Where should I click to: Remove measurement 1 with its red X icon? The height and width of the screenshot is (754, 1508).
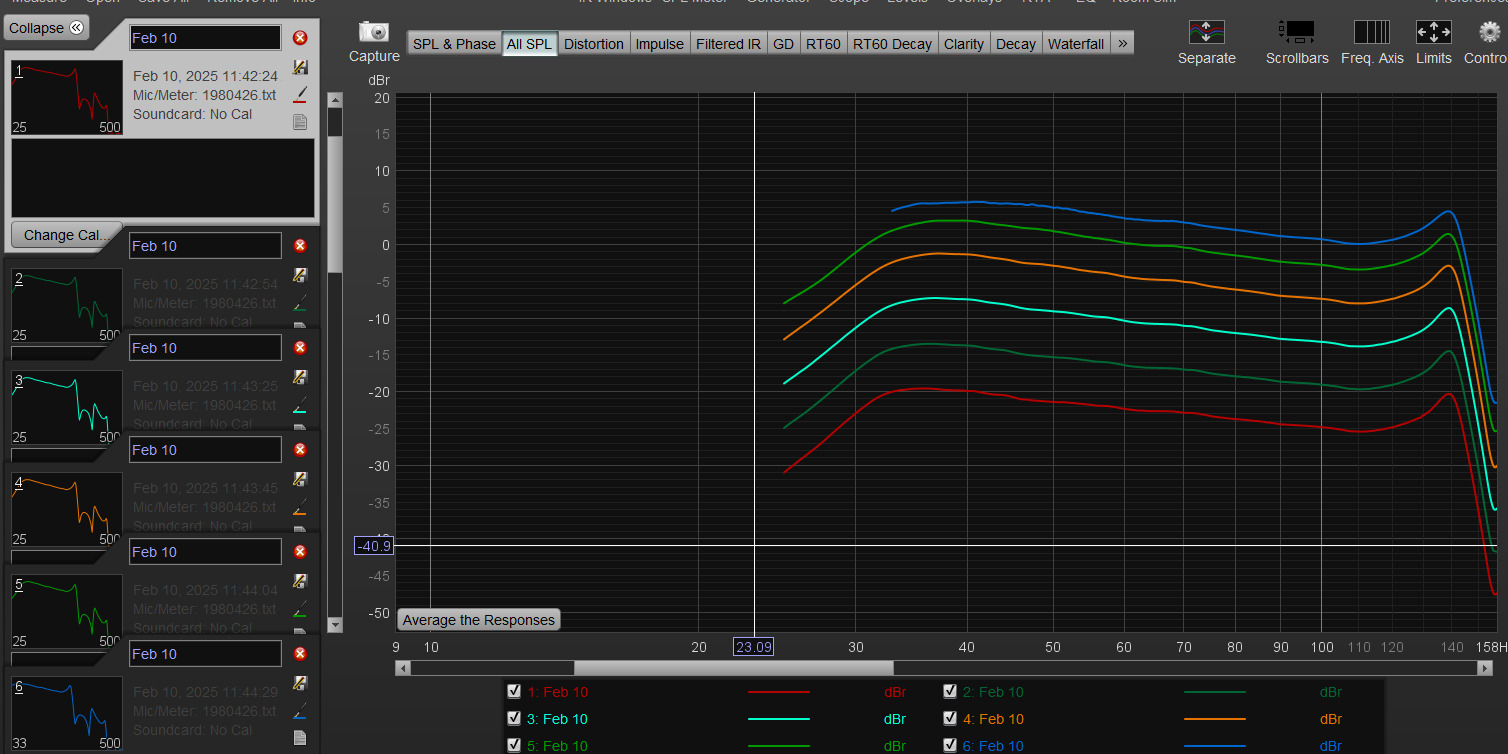pos(300,38)
